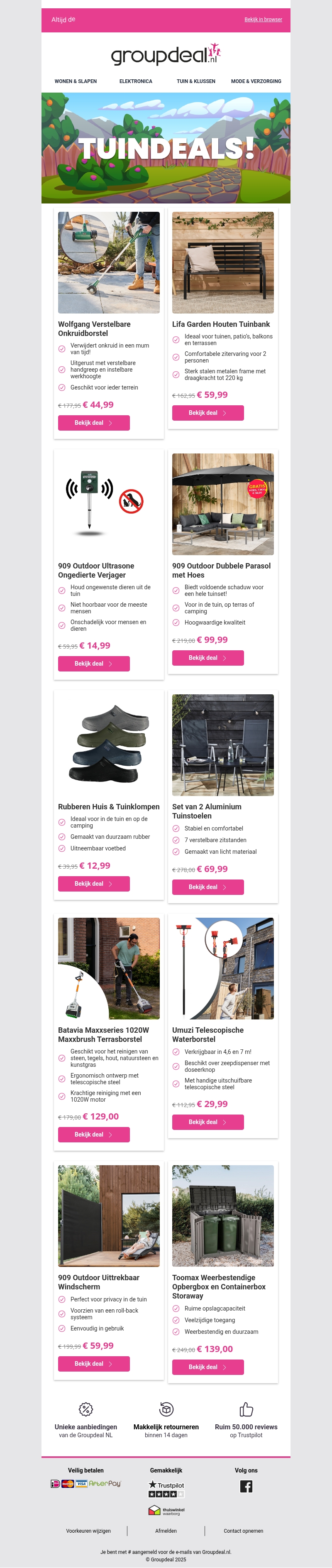Click the AfterPay payment logo
This screenshot has width=332, height=1568.
point(105,1483)
